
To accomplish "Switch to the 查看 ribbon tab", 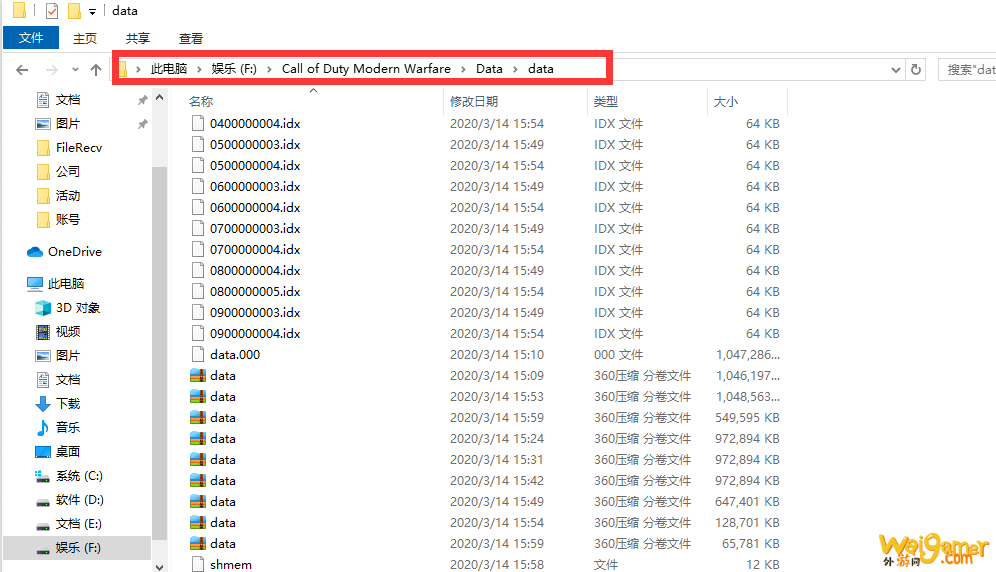I will 191,38.
